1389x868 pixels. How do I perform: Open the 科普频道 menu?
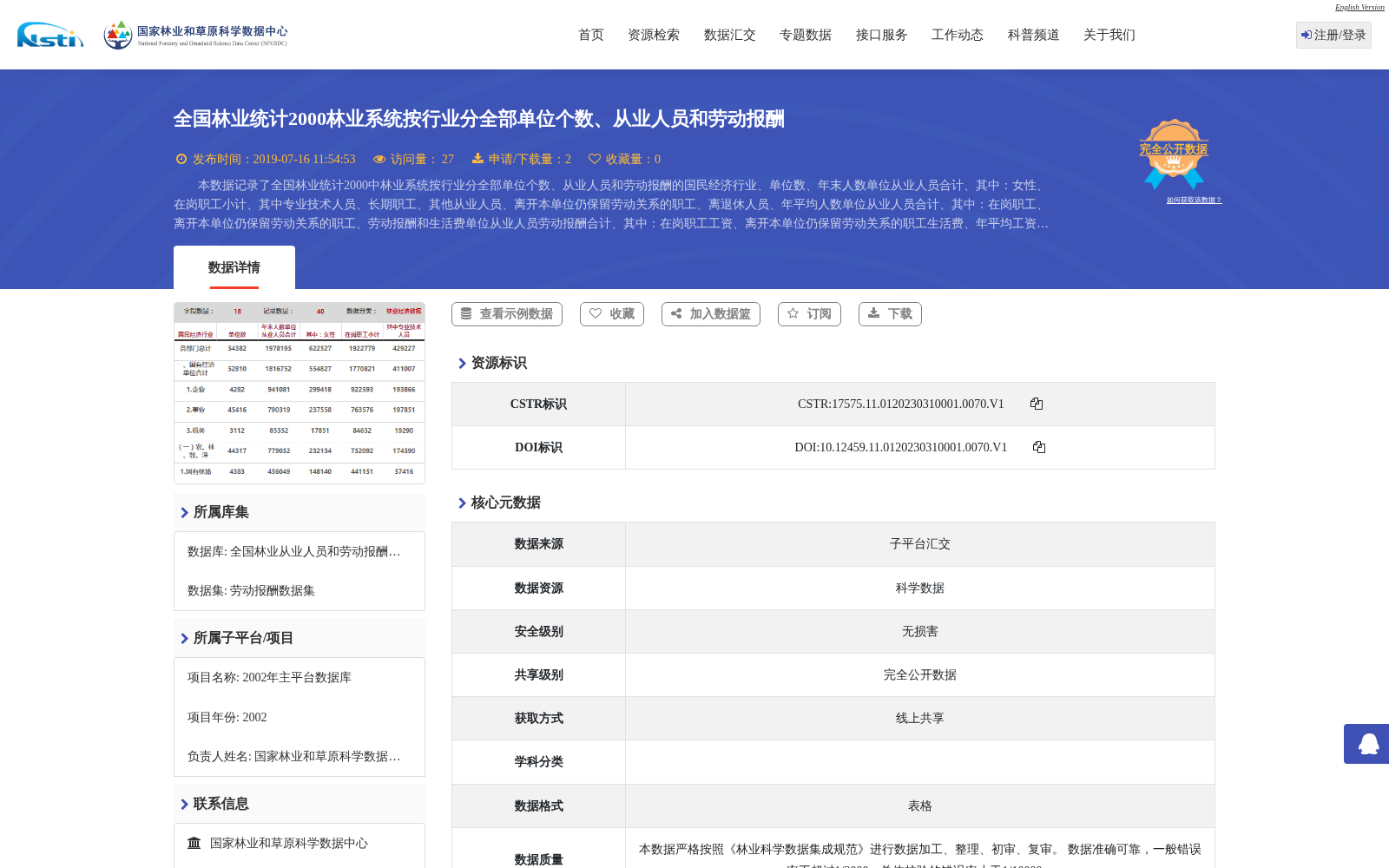tap(1034, 35)
